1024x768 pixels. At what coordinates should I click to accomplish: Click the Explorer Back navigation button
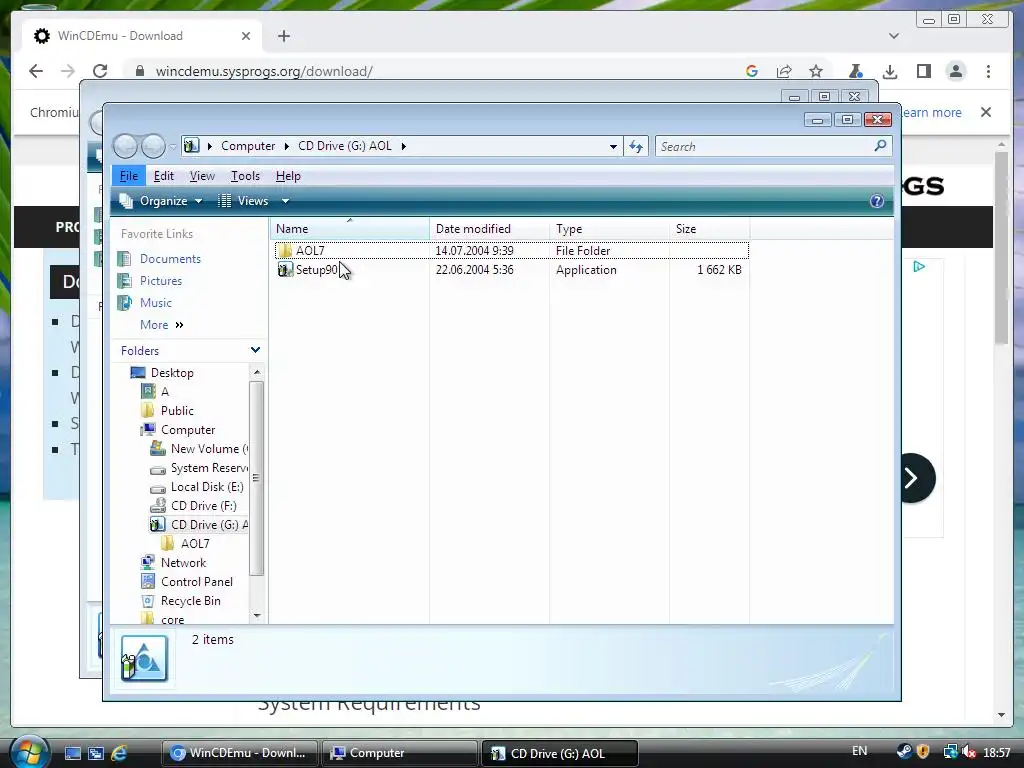coord(125,146)
